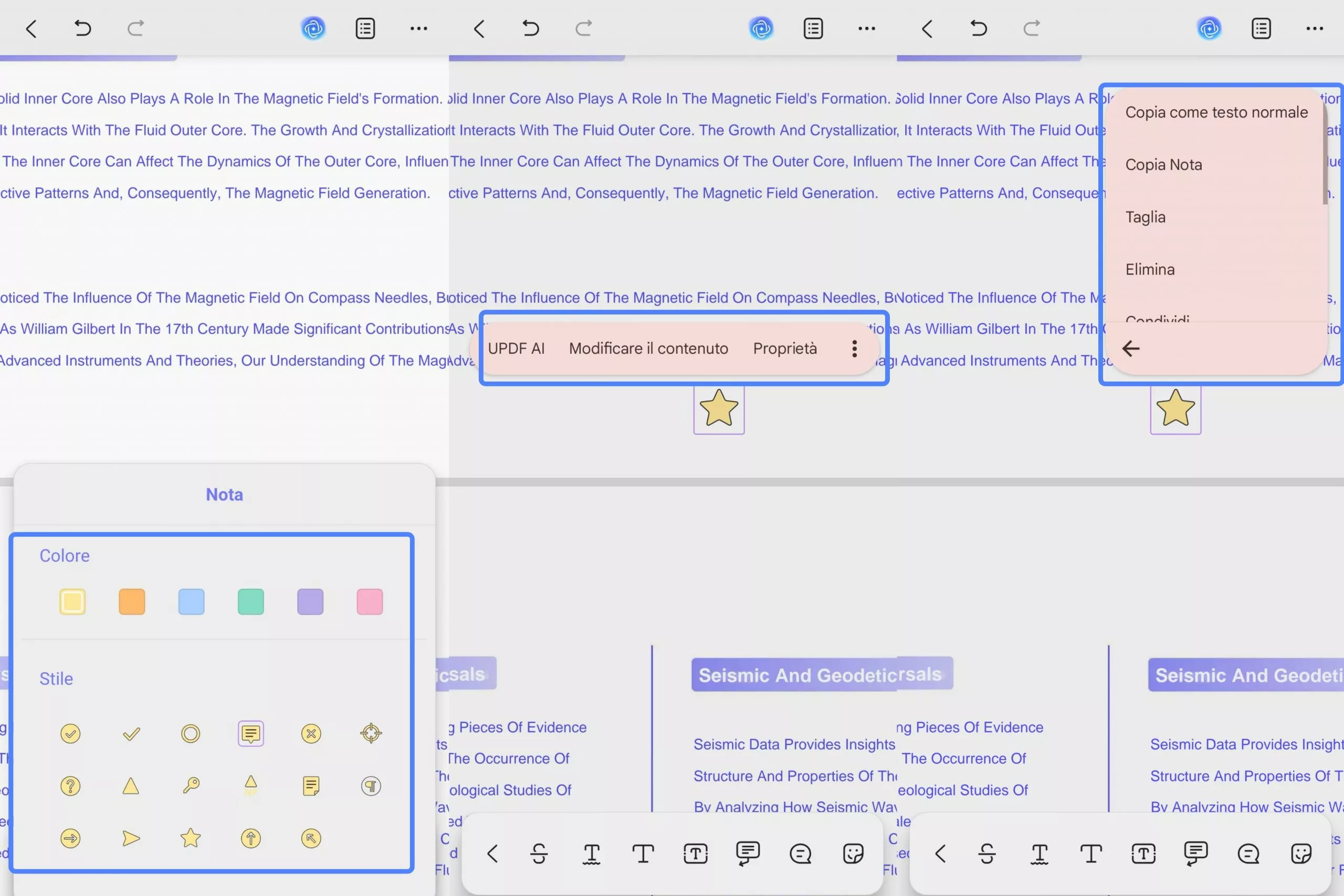Open the Proprietà panel for the note
Viewport: 1344px width, 896px height.
point(784,349)
